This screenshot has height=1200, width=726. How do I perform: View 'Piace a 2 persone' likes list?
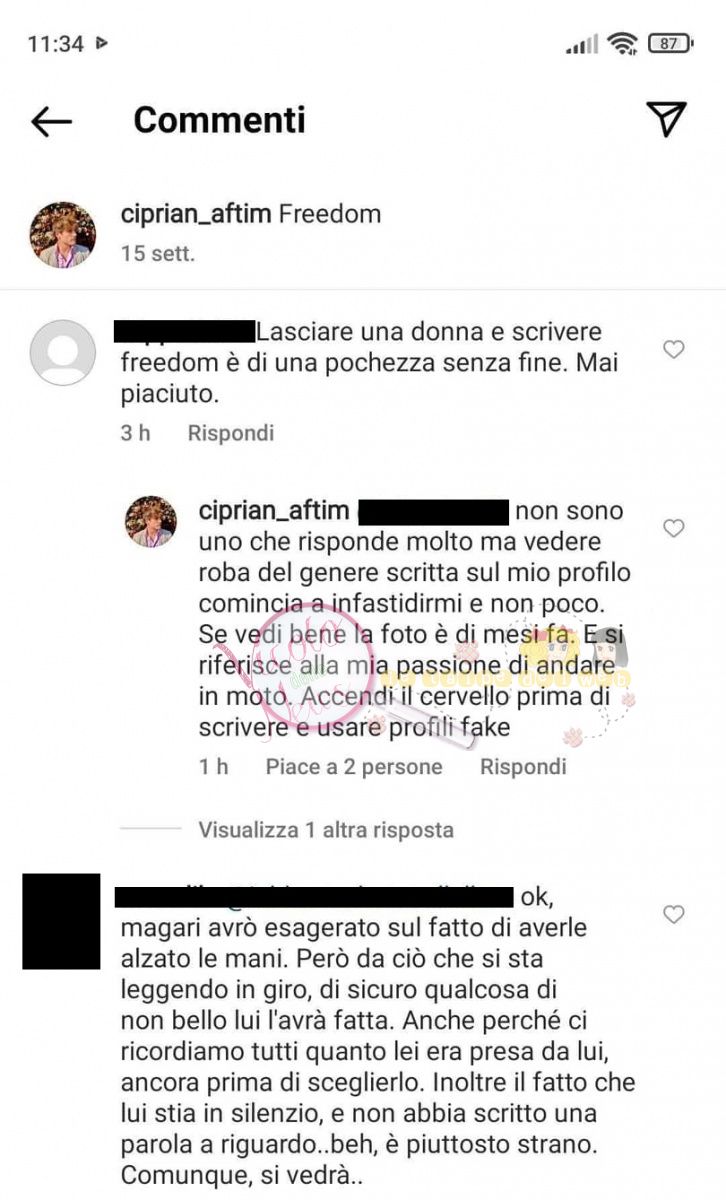[x=354, y=767]
